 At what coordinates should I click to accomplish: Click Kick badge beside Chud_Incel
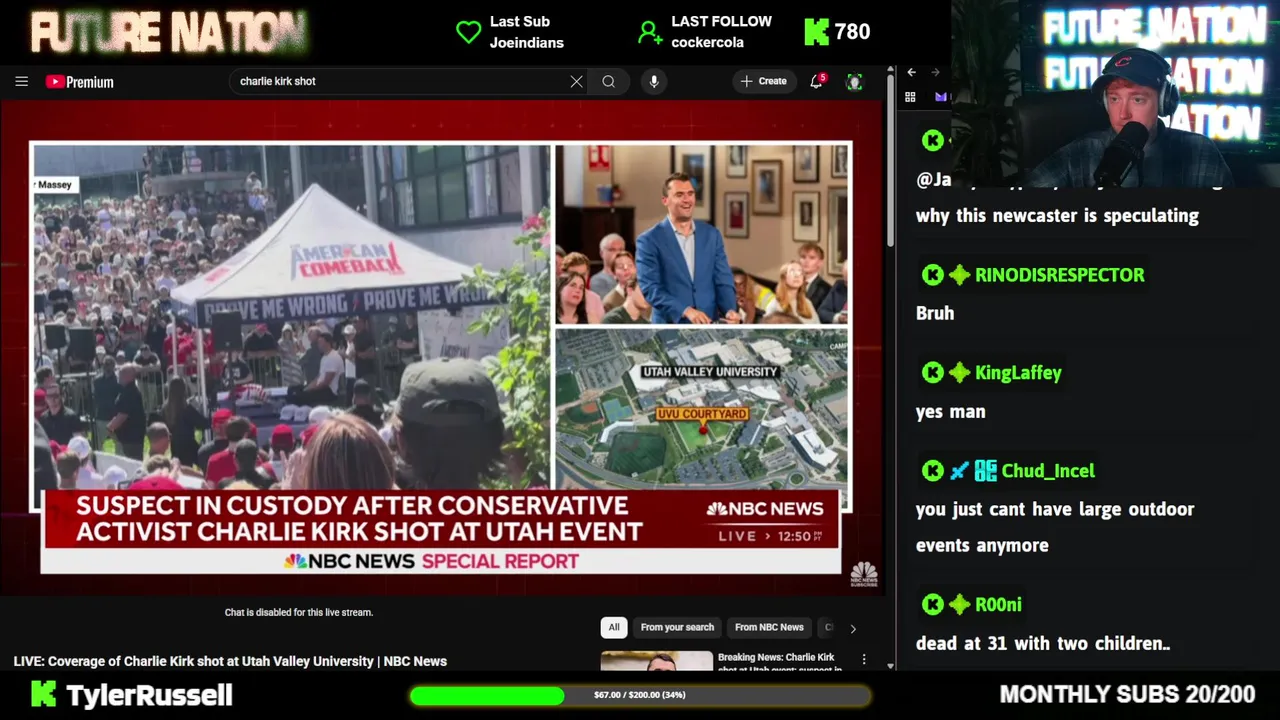(x=932, y=471)
